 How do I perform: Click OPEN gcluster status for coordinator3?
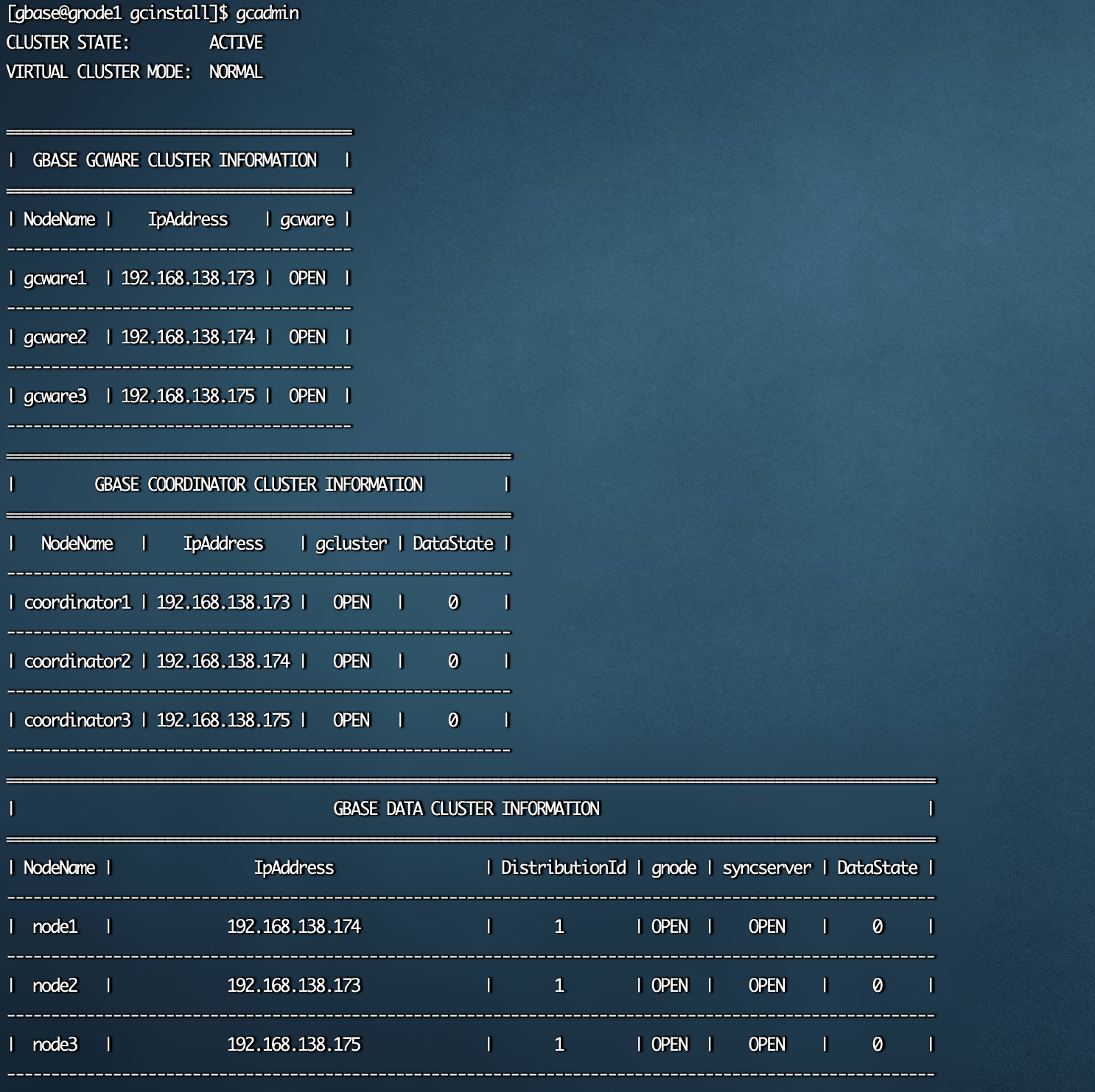pyautogui.click(x=351, y=721)
